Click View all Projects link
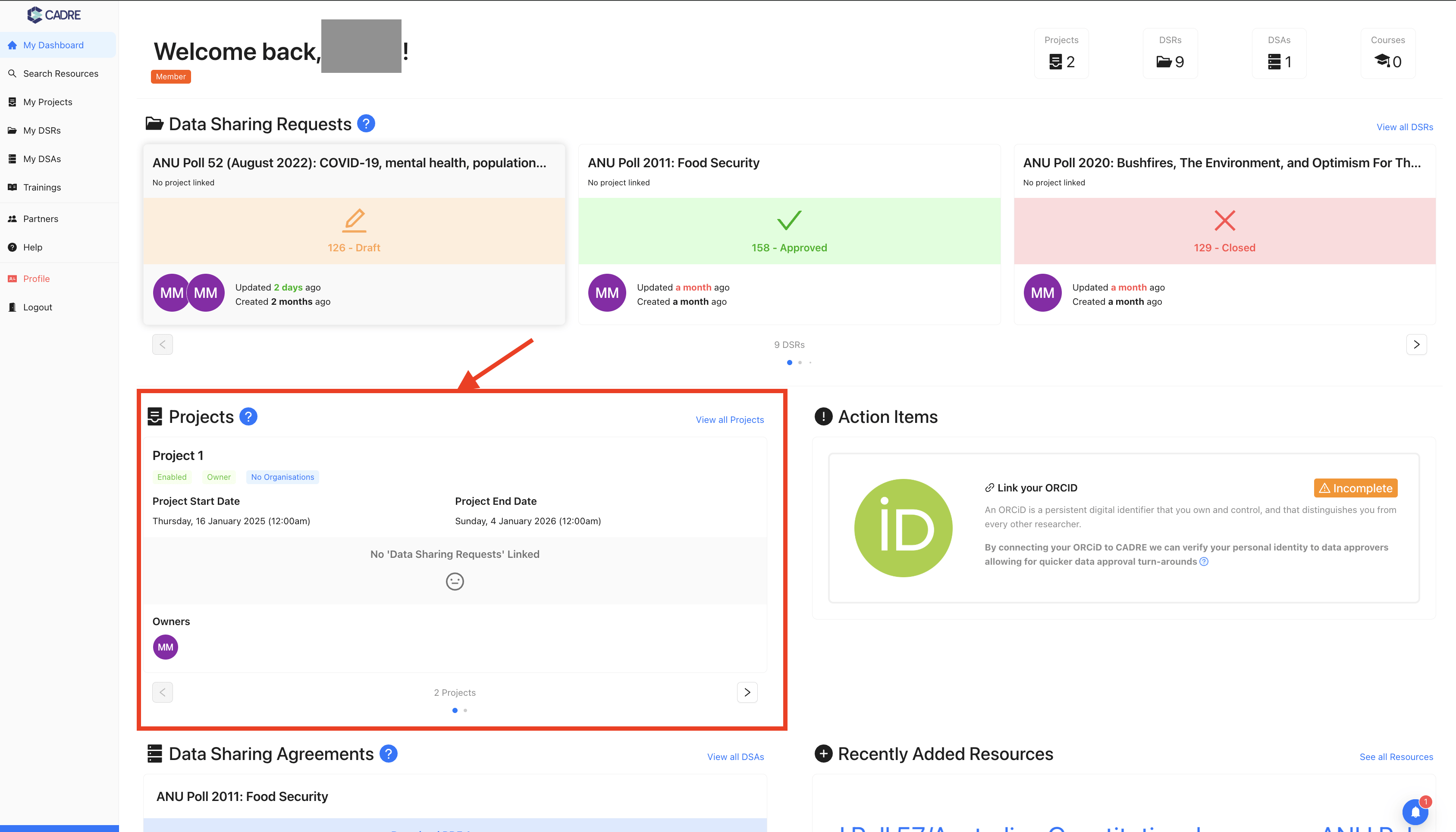Image resolution: width=1456 pixels, height=832 pixels. [729, 420]
